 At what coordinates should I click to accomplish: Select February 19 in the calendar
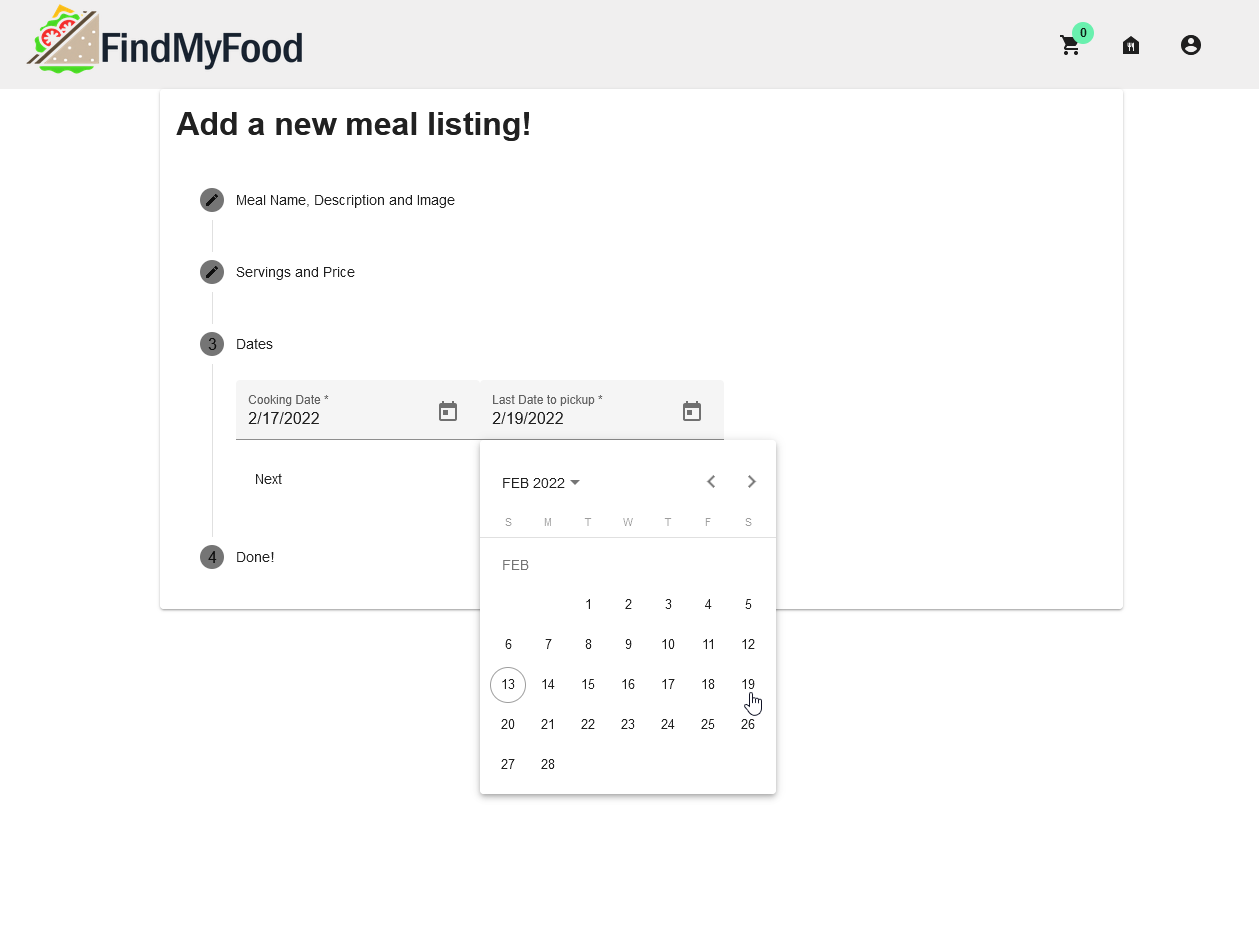click(748, 684)
